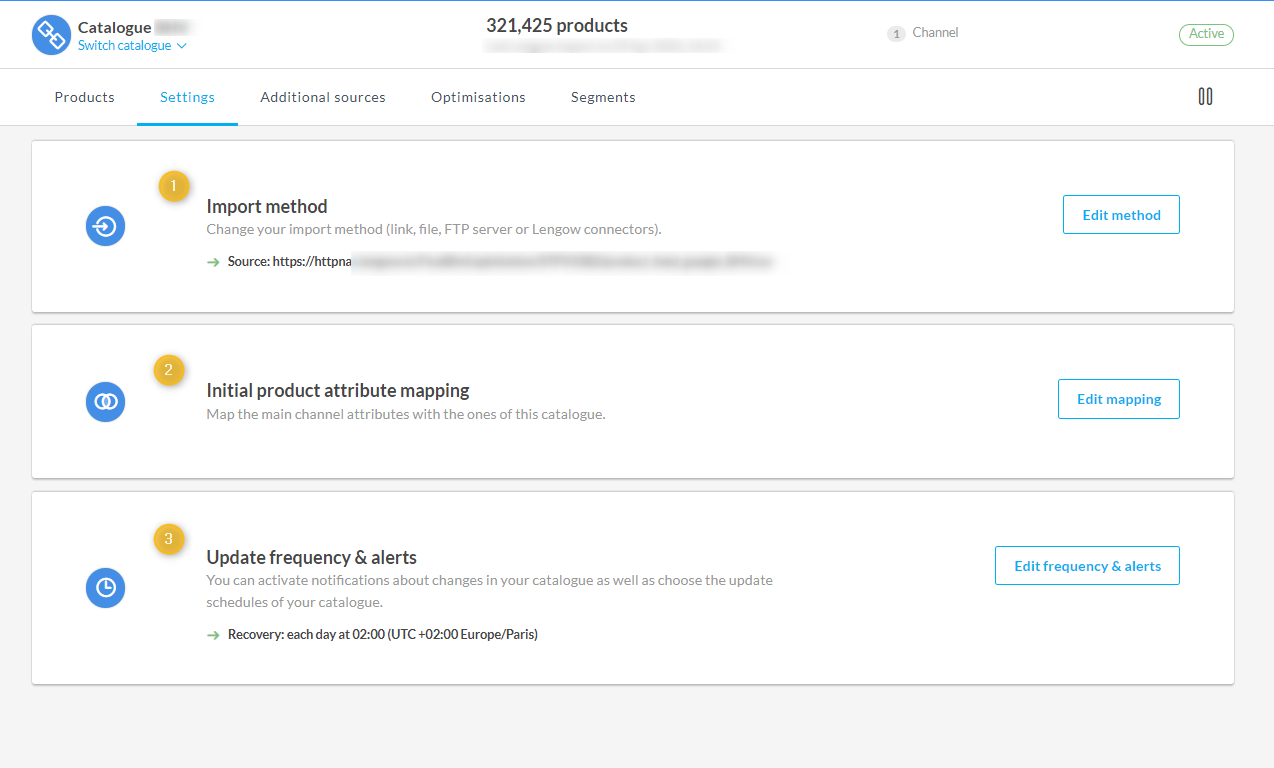
Task: Click the Edit mapping button
Action: point(1119,399)
